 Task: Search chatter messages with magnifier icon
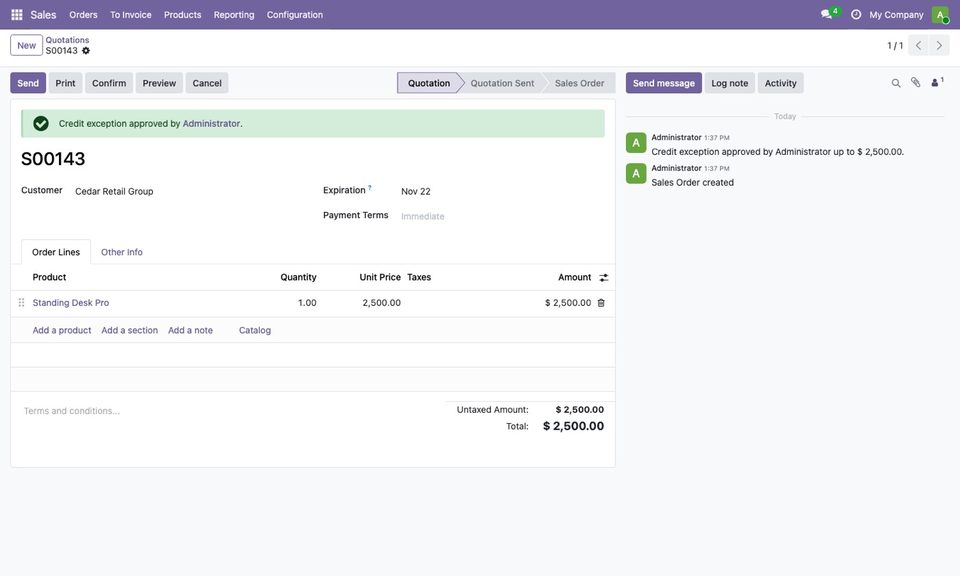coord(896,83)
